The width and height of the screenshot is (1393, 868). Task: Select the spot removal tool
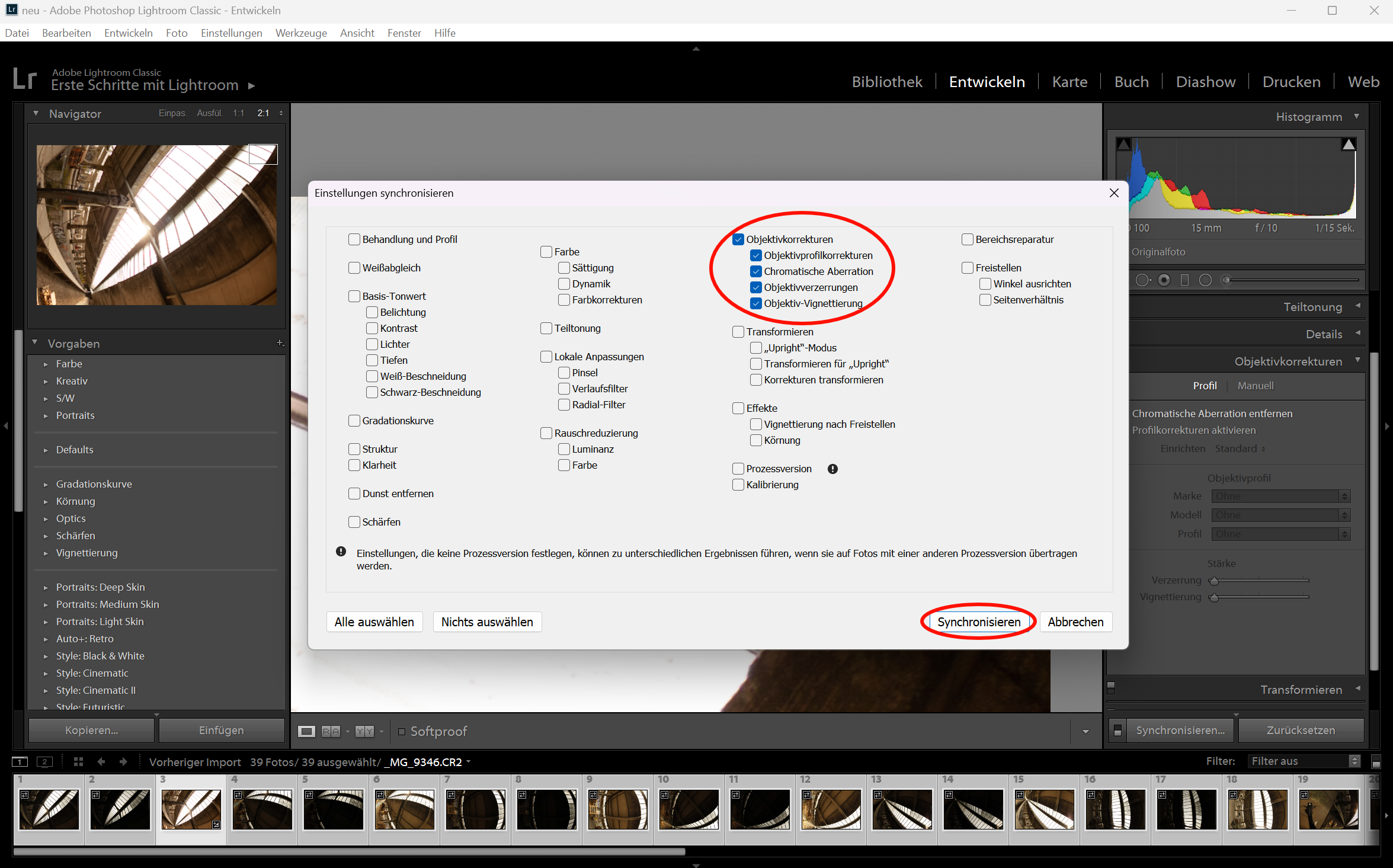[1144, 280]
